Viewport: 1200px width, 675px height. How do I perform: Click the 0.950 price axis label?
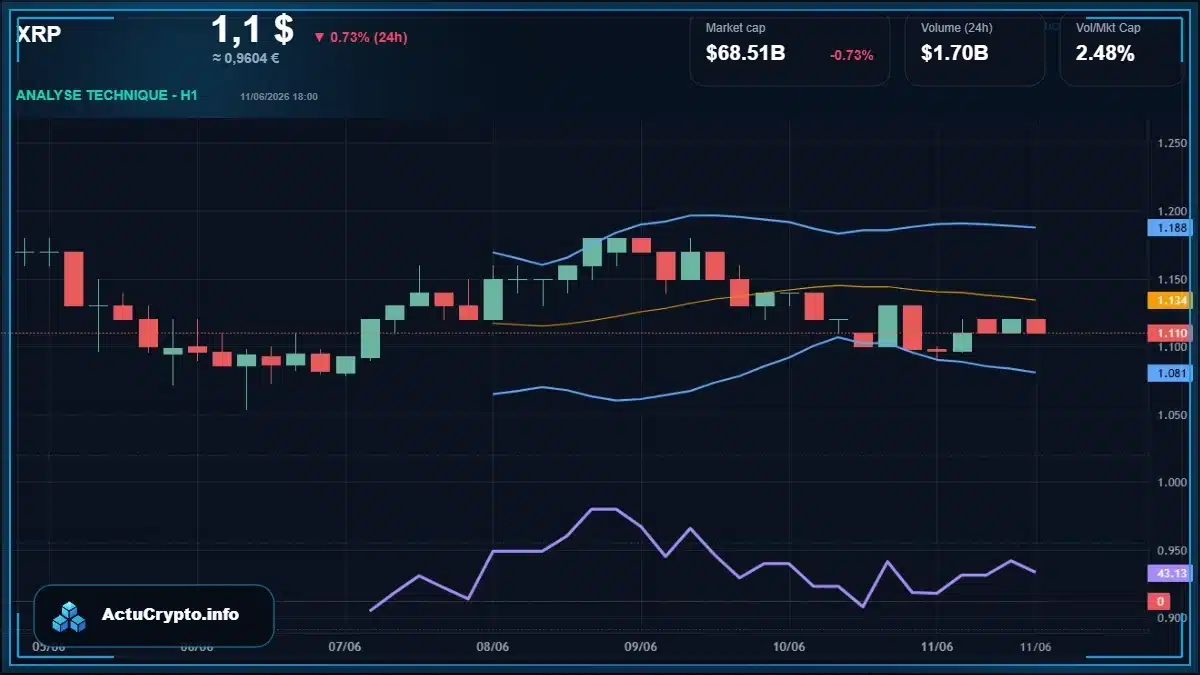1171,550
